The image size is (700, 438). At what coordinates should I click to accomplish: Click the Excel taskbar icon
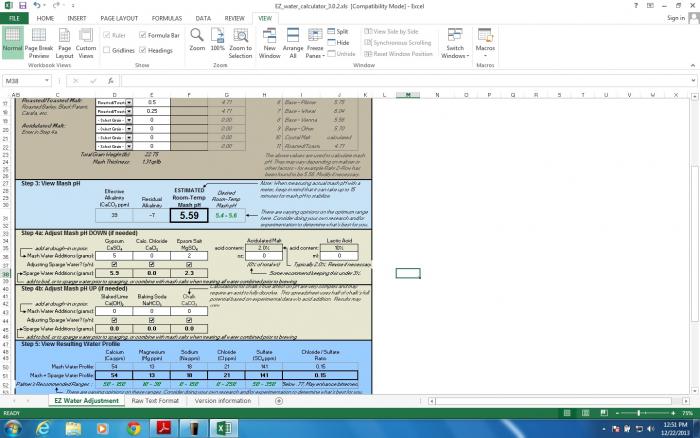pyautogui.click(x=224, y=429)
